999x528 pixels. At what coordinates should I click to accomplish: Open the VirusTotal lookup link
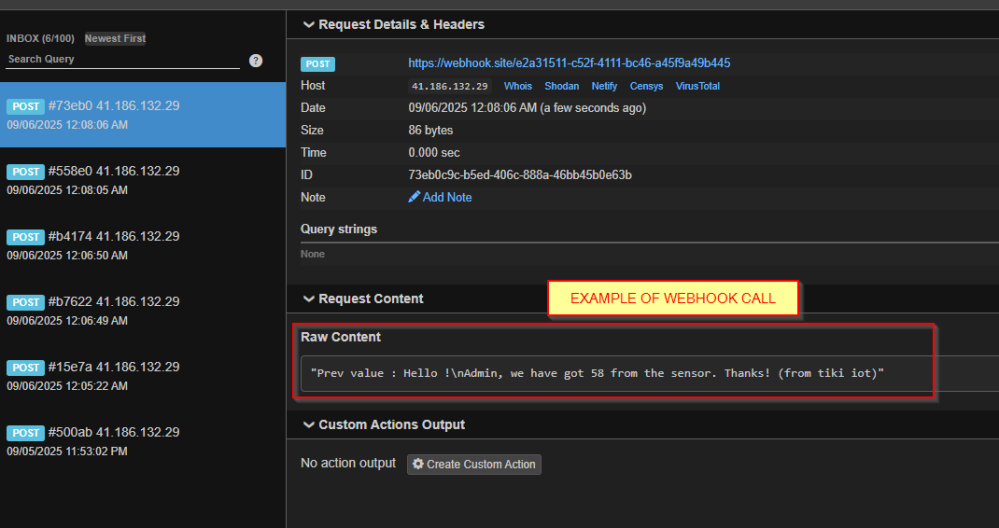tap(698, 86)
